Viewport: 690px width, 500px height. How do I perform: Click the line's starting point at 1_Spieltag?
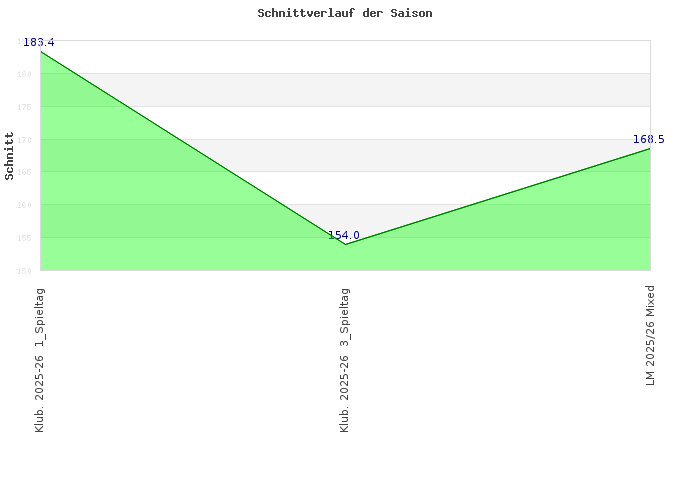coord(41,51)
